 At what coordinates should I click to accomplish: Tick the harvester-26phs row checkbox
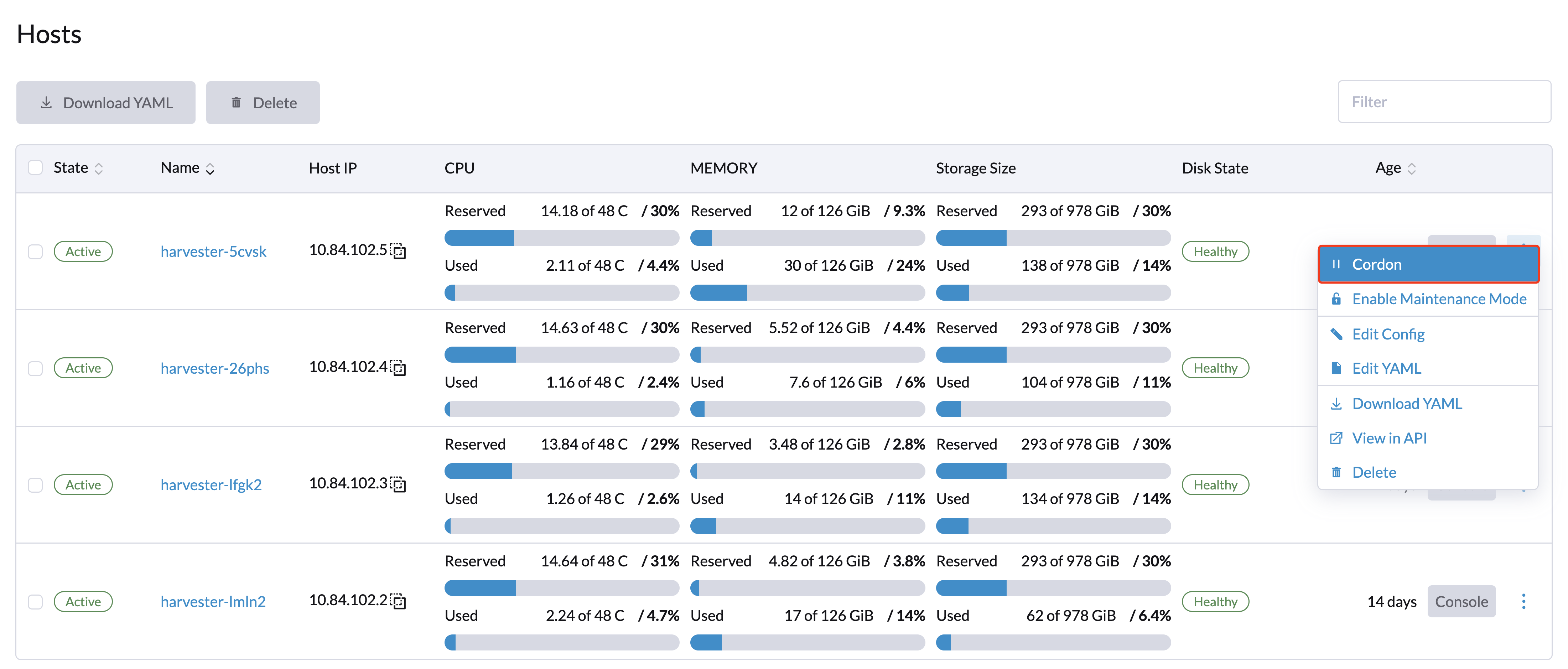coord(35,368)
